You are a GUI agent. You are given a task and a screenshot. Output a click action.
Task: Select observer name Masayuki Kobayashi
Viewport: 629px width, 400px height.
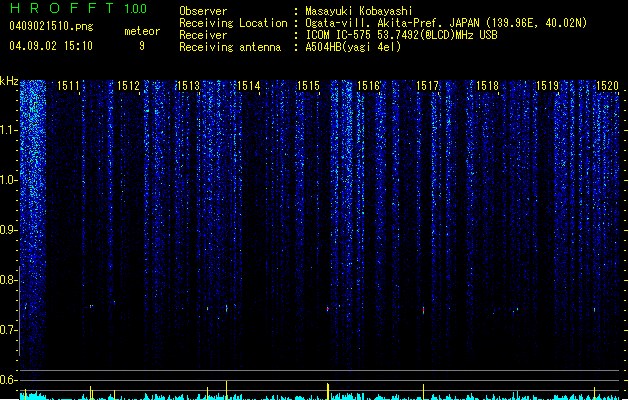point(359,11)
